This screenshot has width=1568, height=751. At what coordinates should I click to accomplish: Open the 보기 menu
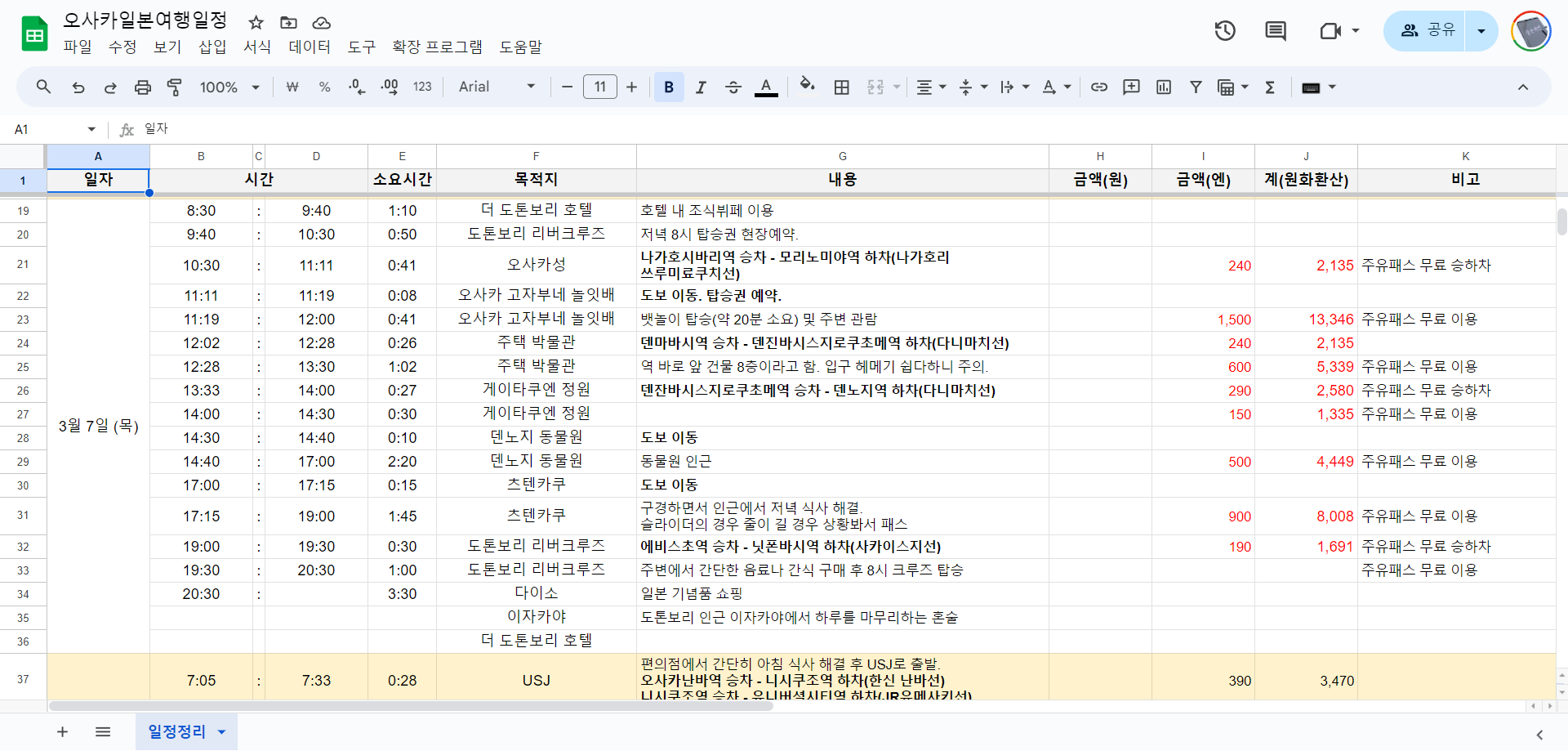click(167, 47)
